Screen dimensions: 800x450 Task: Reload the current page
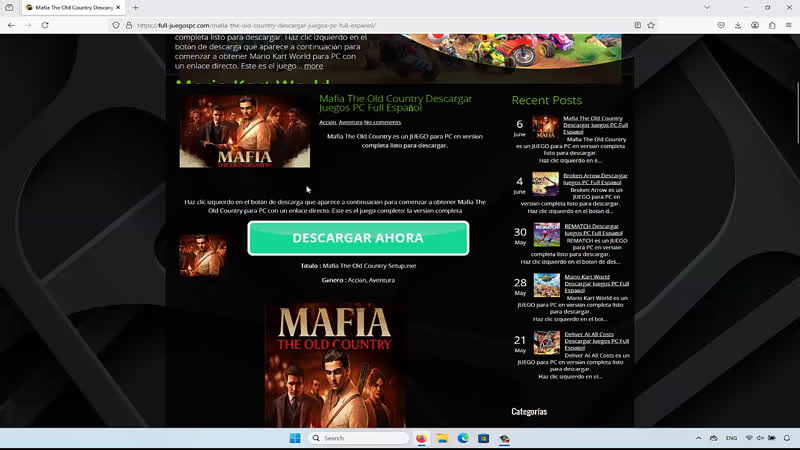pos(45,25)
